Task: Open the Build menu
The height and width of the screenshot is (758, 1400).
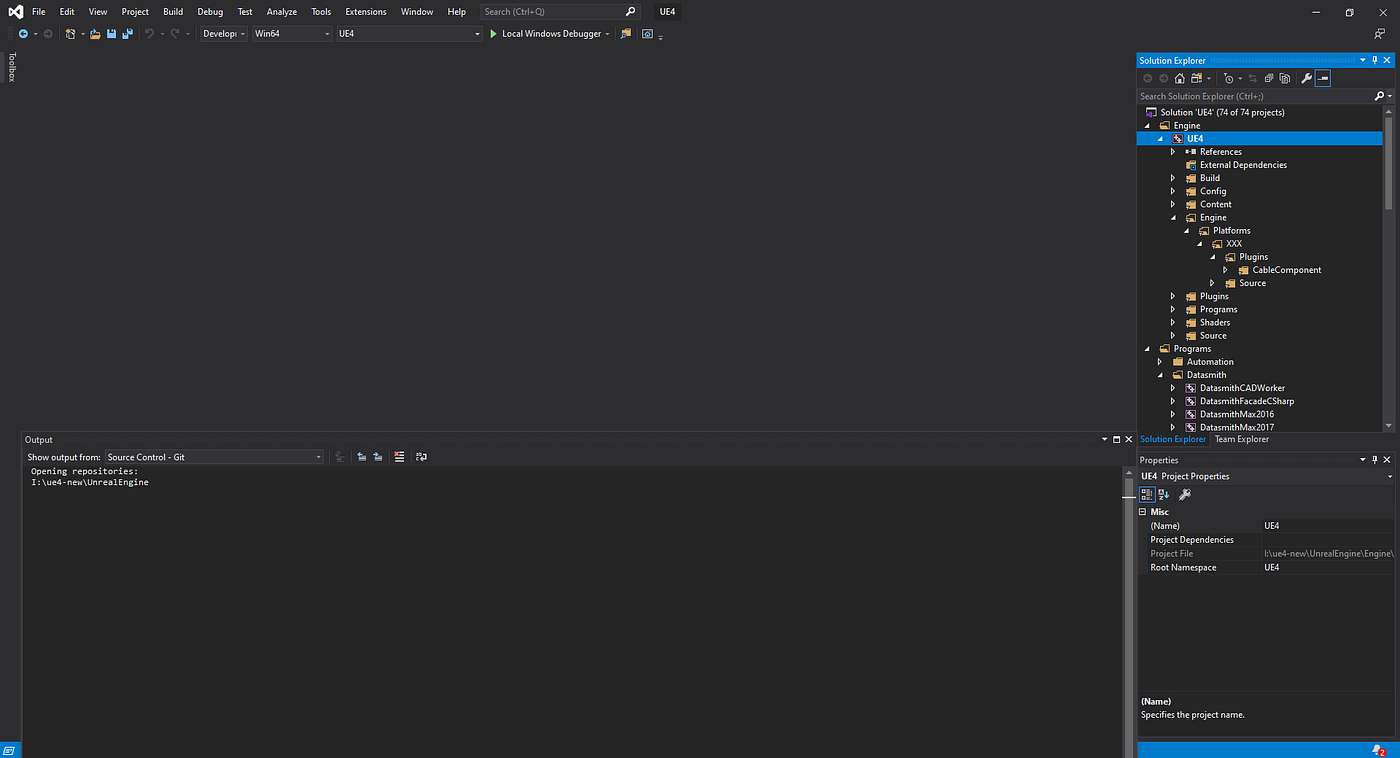Action: (x=173, y=12)
